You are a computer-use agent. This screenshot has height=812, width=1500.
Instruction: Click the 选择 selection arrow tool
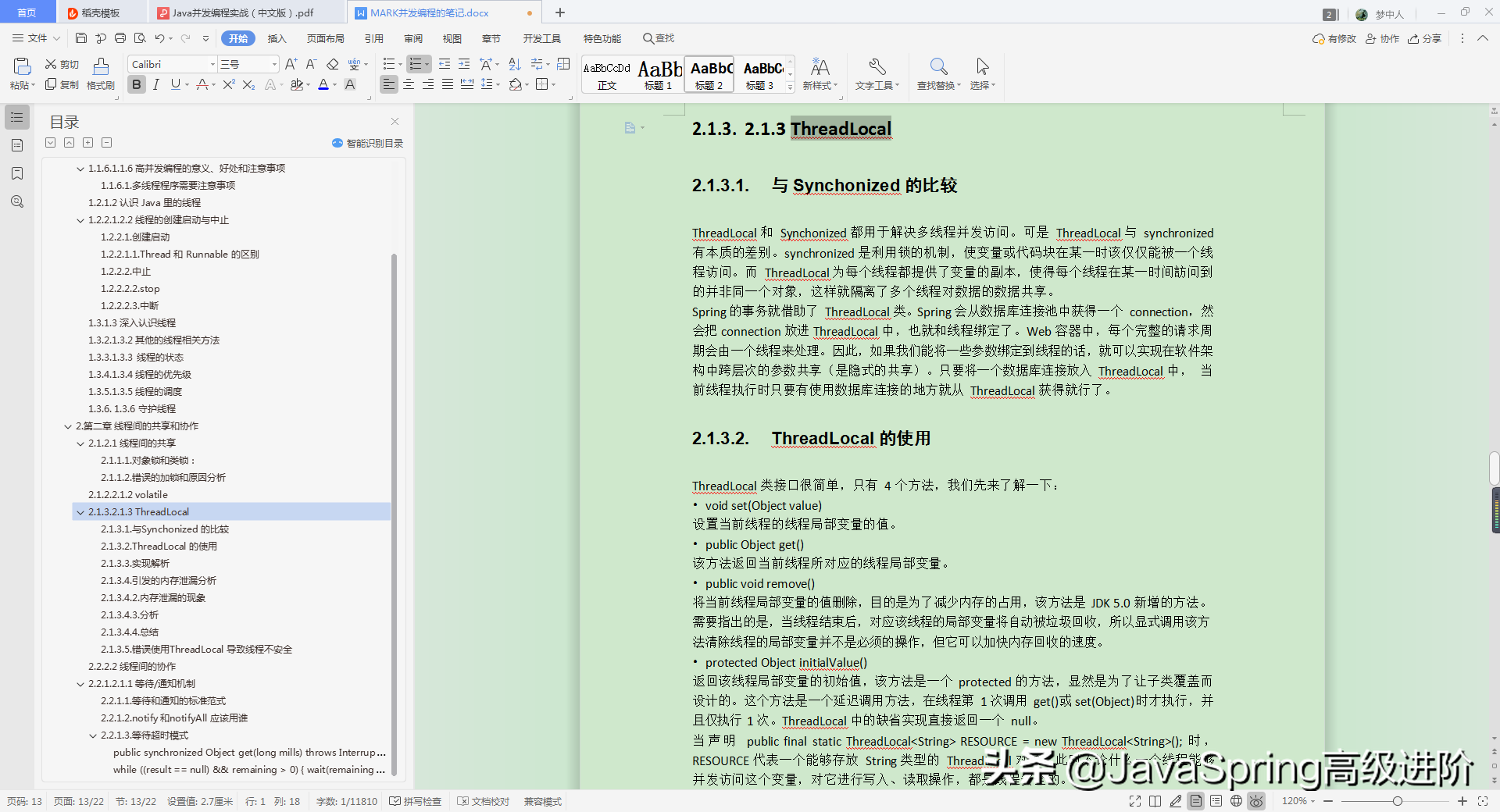click(x=983, y=74)
